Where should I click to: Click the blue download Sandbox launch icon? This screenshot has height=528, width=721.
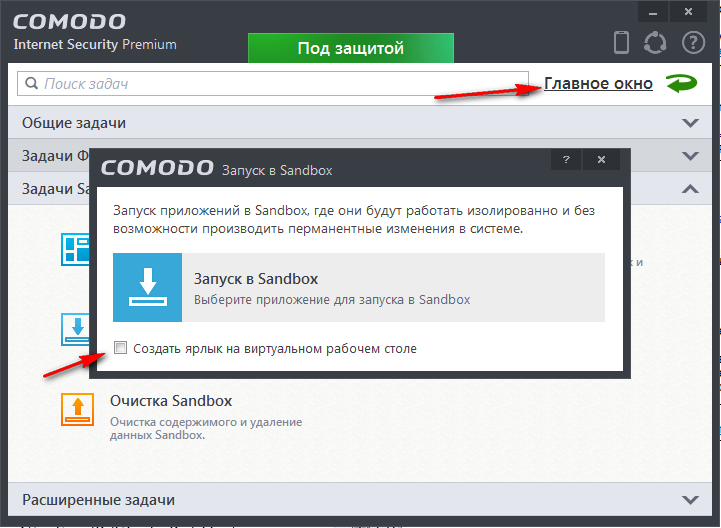[148, 287]
